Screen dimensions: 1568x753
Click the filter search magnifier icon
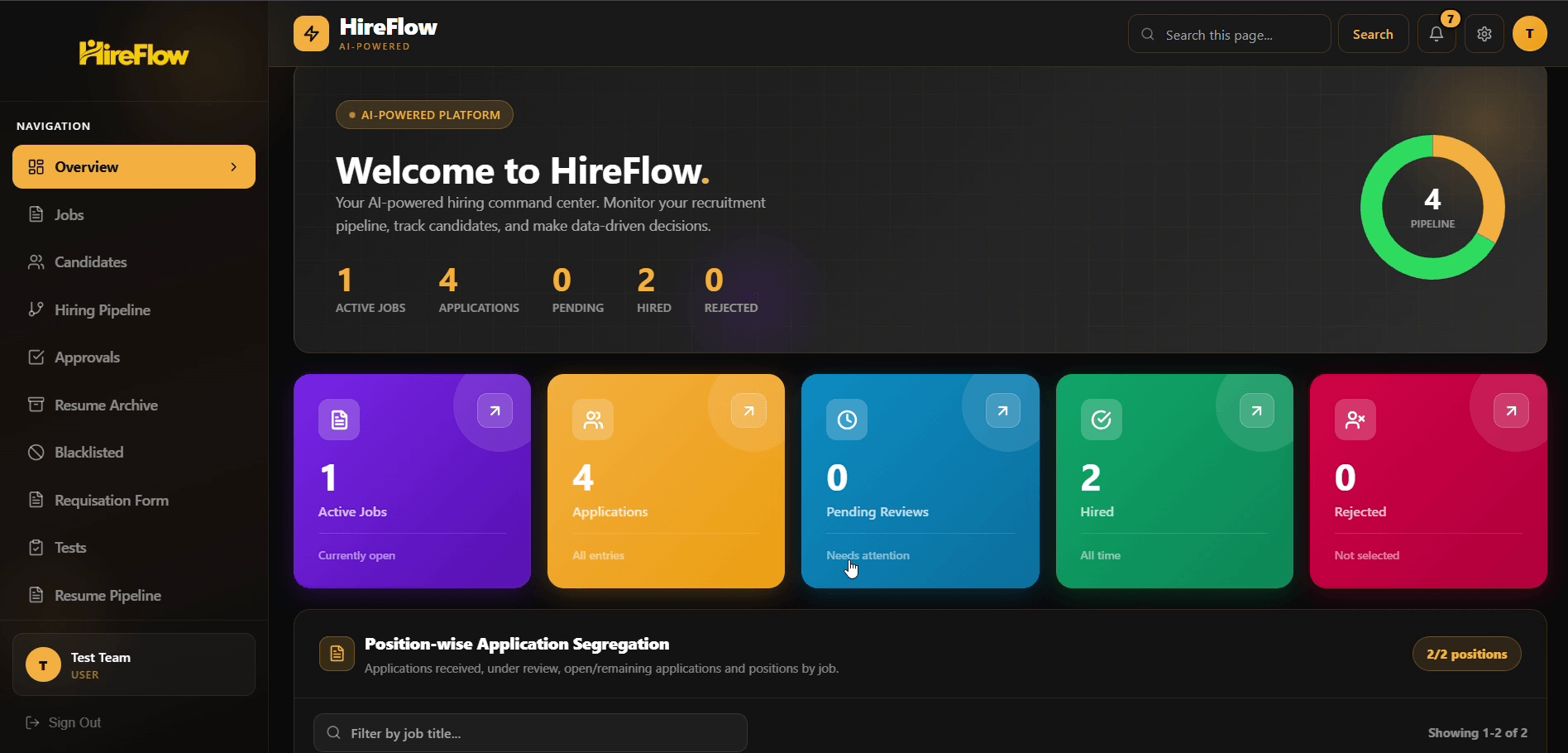(x=333, y=732)
